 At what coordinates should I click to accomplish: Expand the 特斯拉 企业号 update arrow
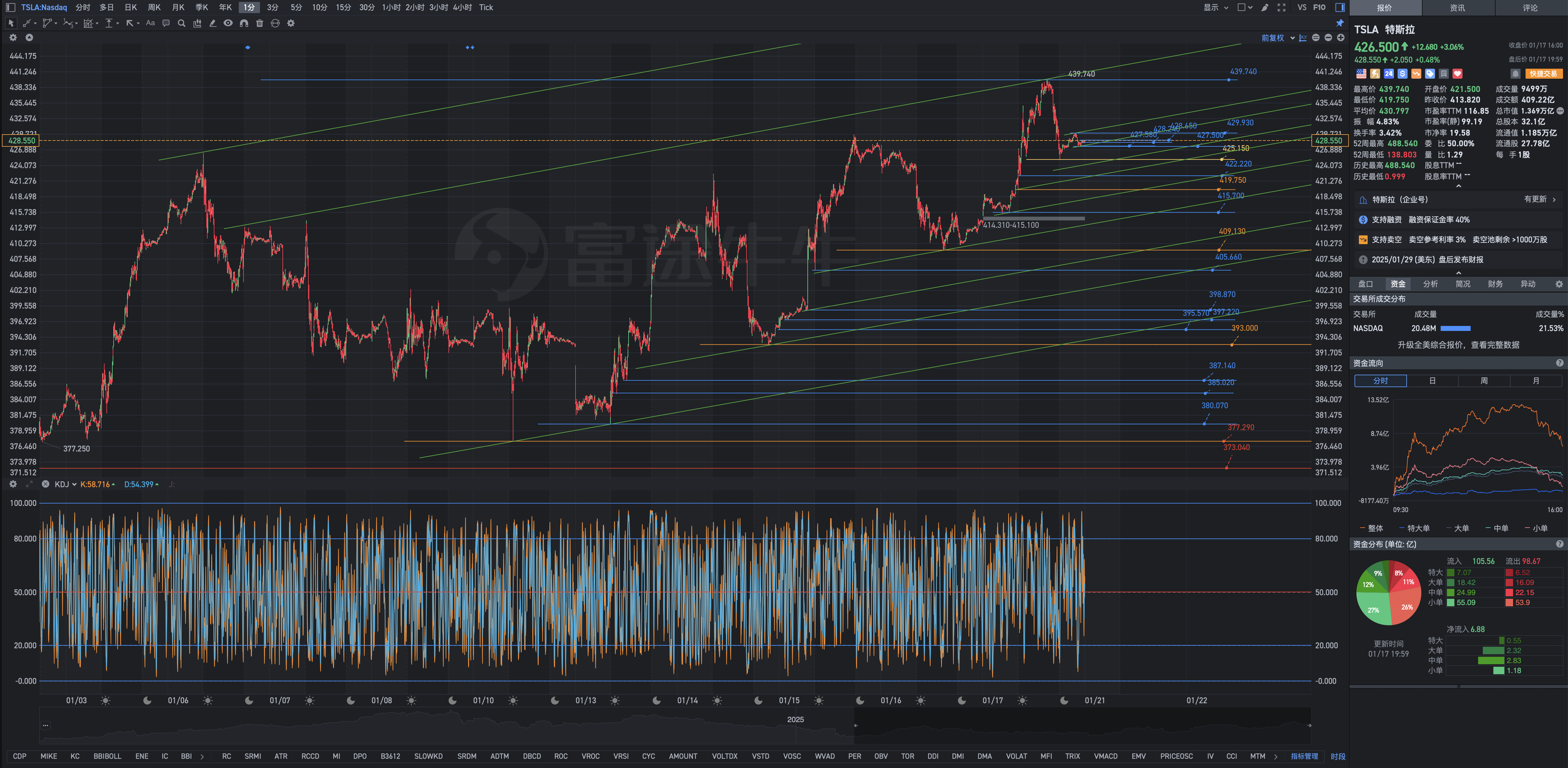(1555, 200)
